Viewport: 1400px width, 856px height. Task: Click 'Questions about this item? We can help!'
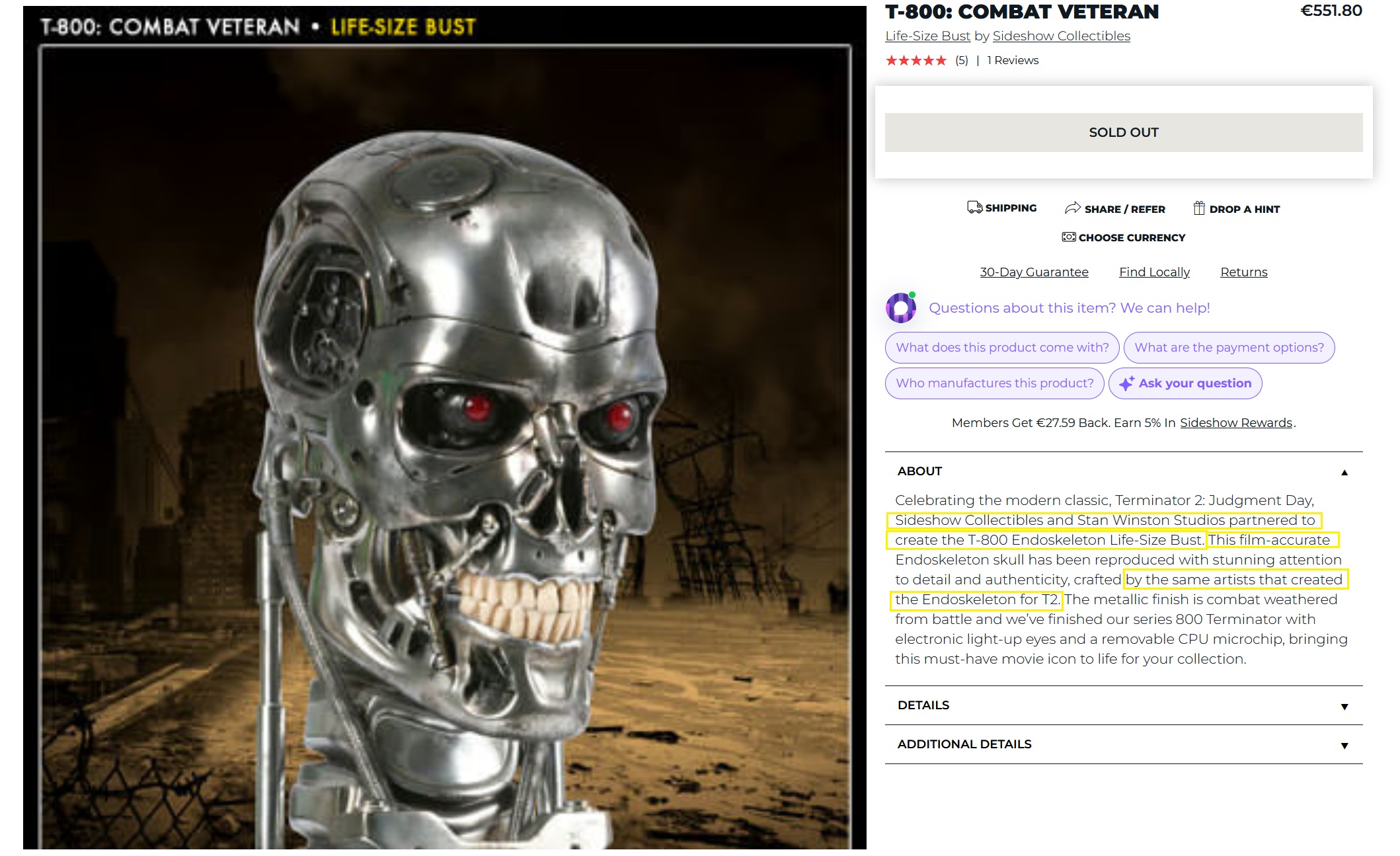click(x=1069, y=308)
